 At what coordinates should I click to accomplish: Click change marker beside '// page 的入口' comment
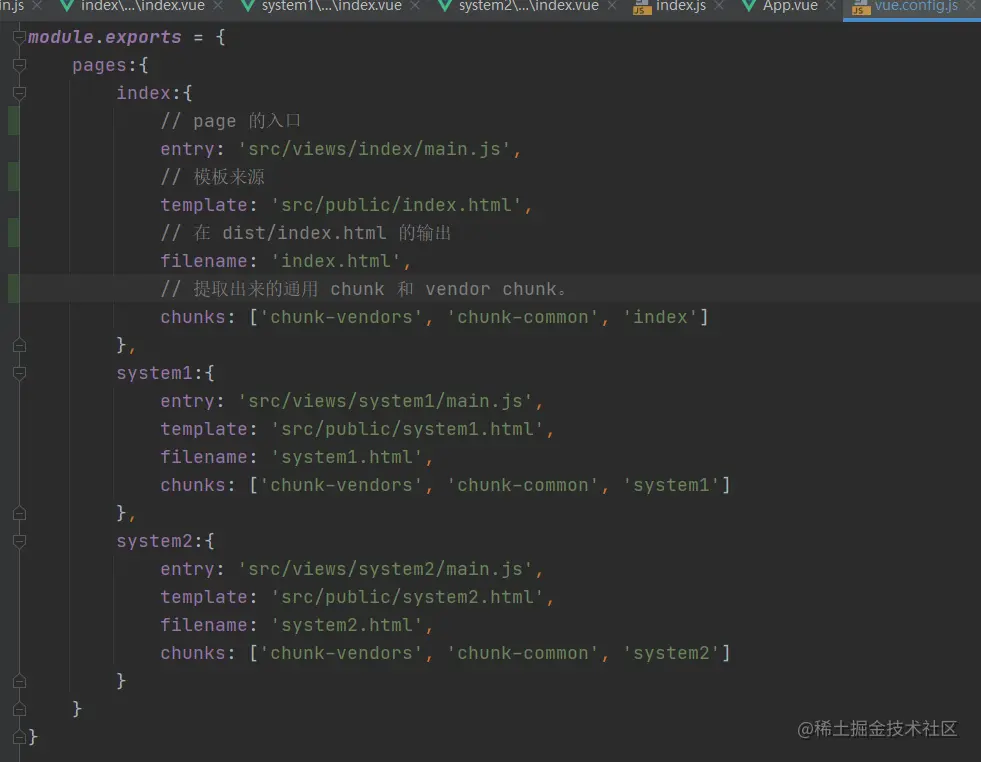tap(13, 121)
